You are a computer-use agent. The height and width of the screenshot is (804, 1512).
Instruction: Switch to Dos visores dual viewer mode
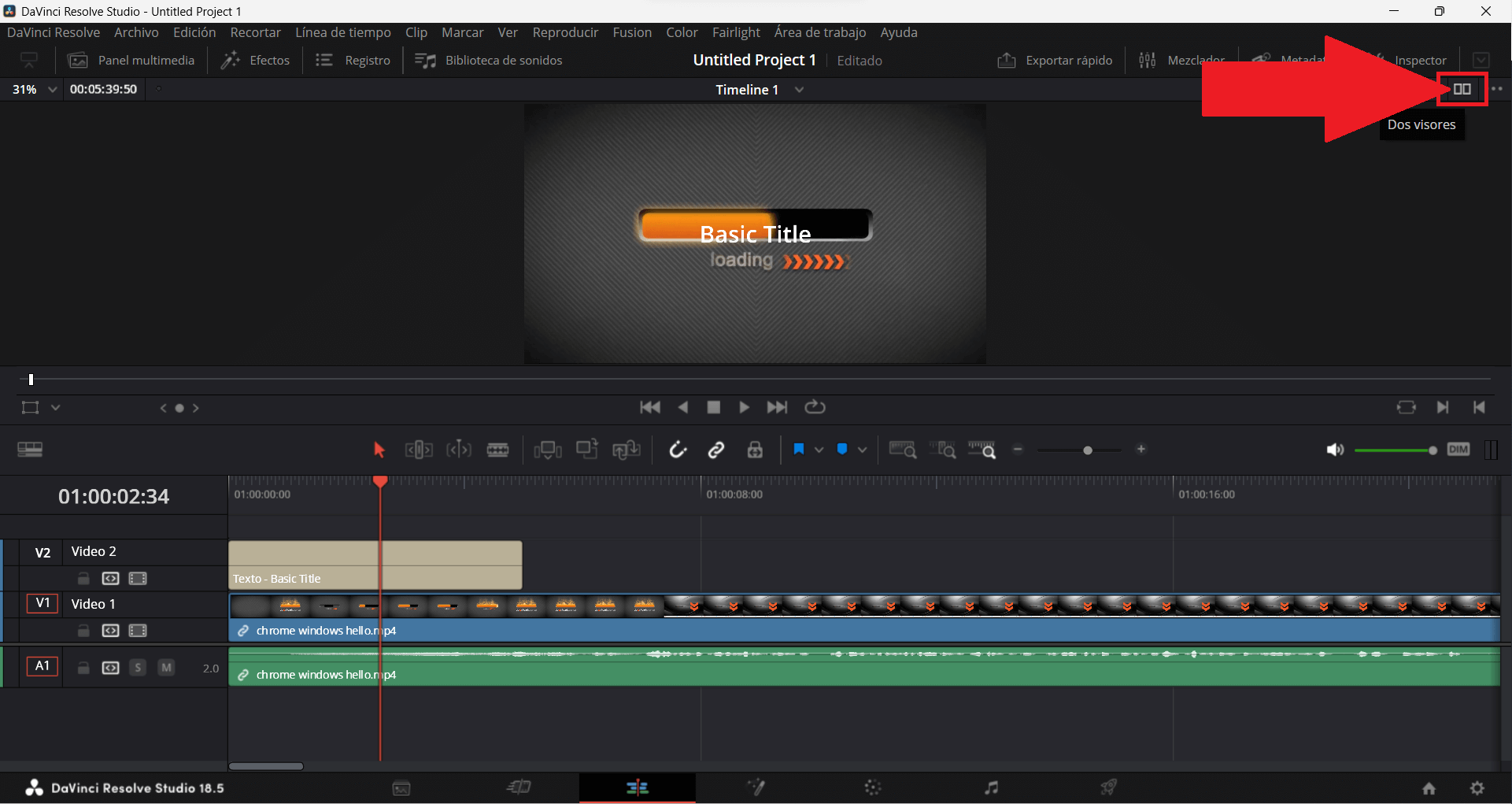(1462, 89)
